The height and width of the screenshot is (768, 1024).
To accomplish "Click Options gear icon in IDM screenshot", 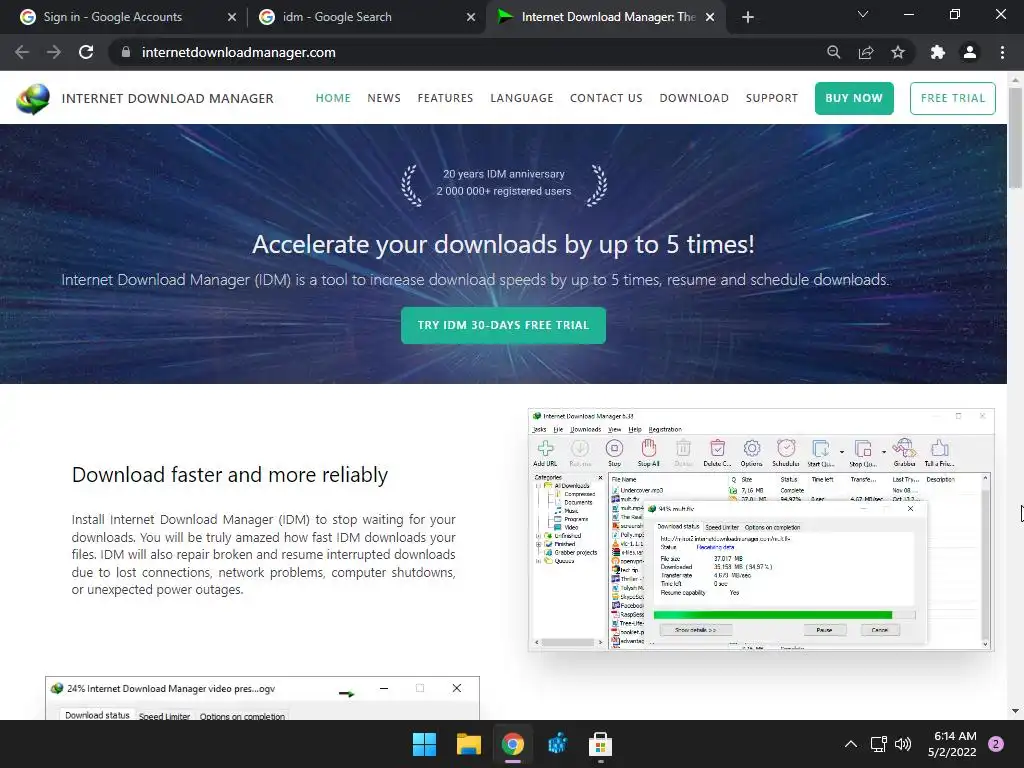I will [x=752, y=452].
